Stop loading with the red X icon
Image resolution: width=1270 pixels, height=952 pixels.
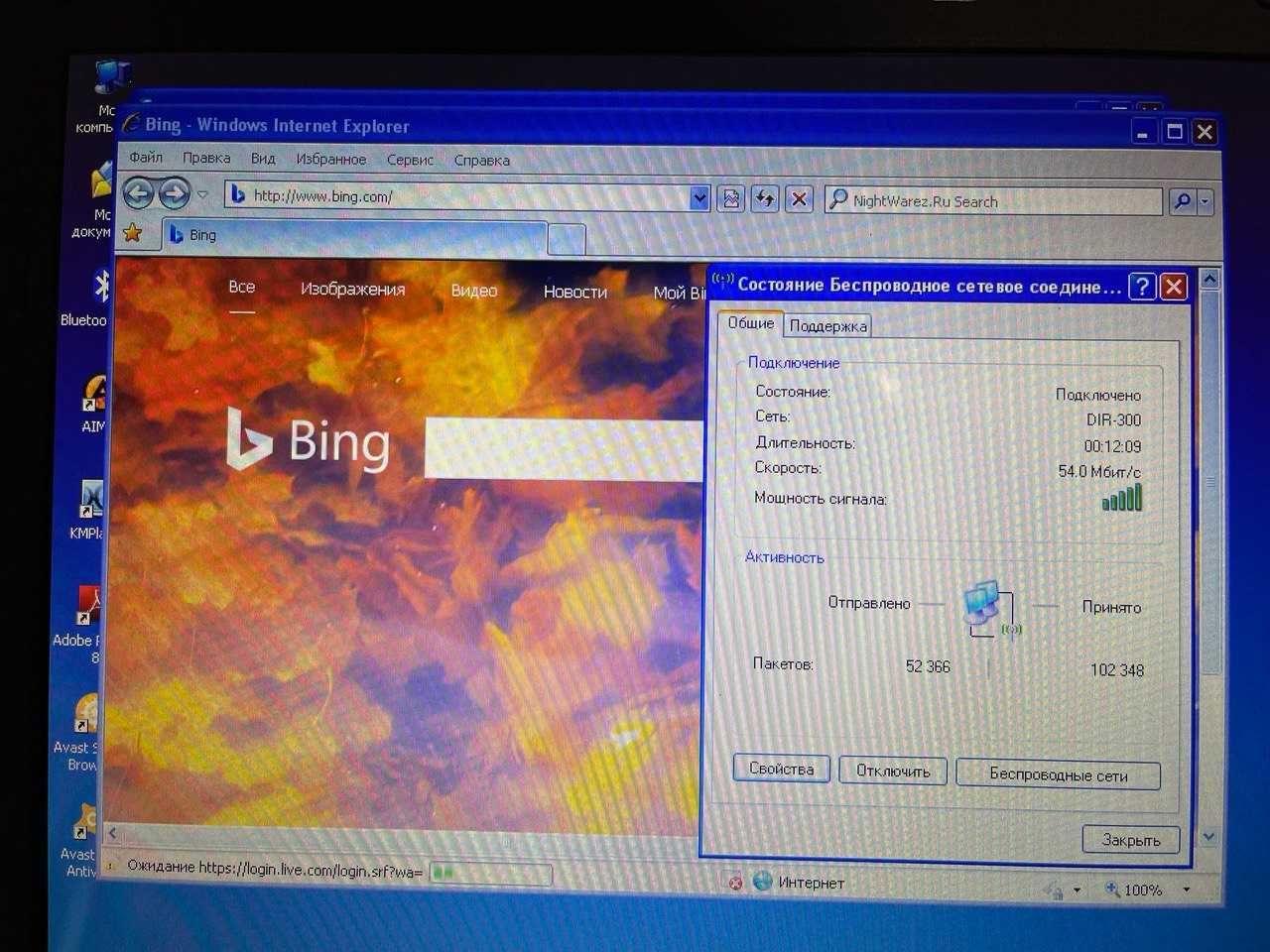pyautogui.click(x=799, y=200)
